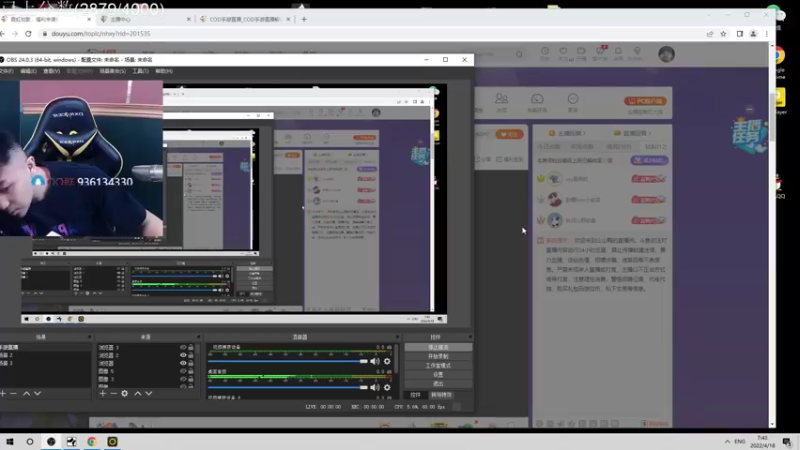Toggle visibility of 图像 3 source

pos(183,379)
